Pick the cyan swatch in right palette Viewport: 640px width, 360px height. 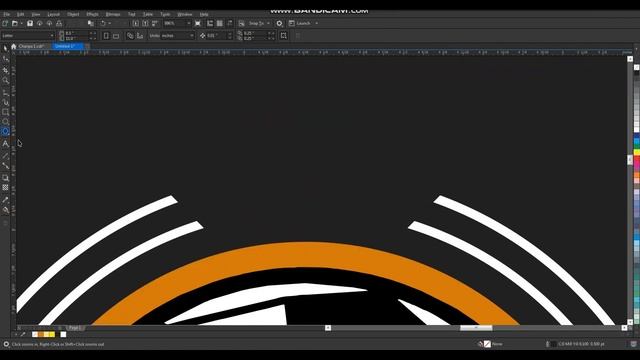click(637, 141)
